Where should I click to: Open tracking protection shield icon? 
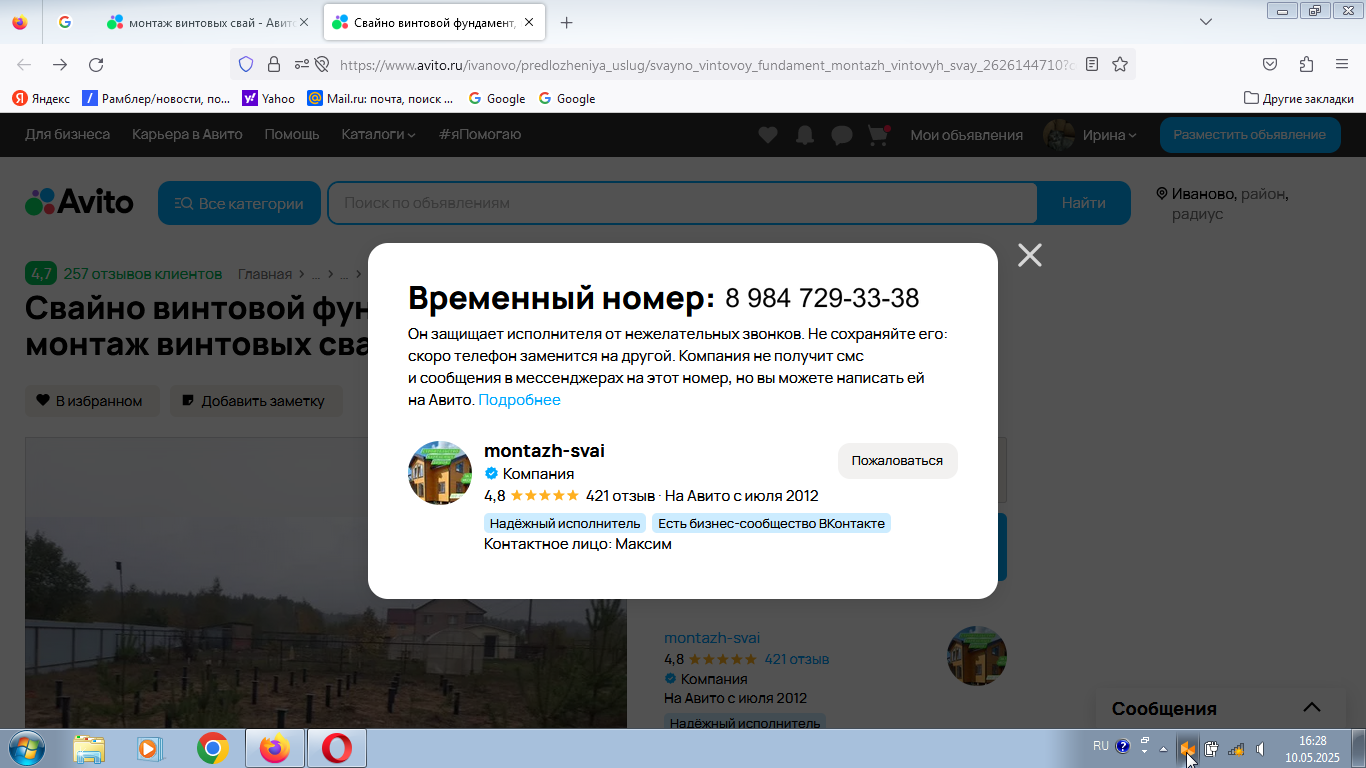(x=246, y=64)
